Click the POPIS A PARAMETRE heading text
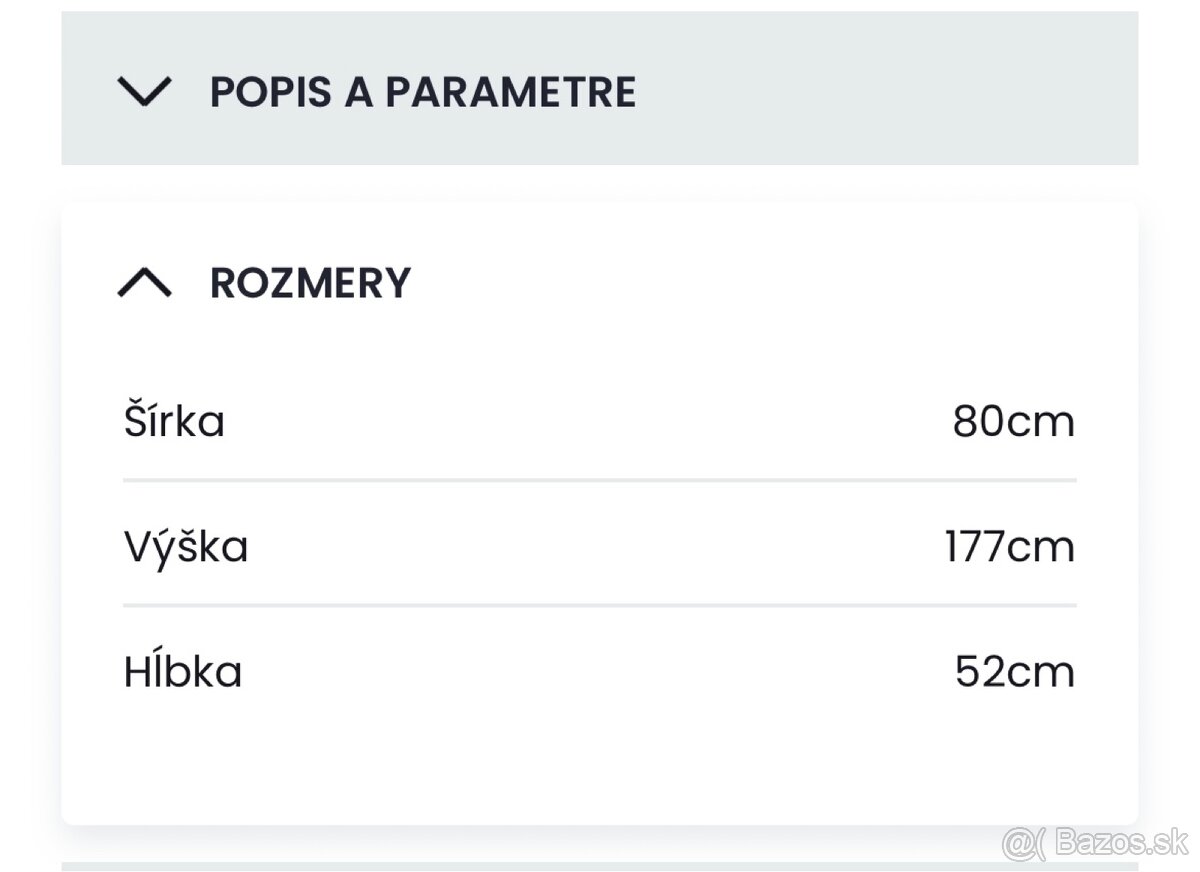This screenshot has height=872, width=1200. (422, 92)
